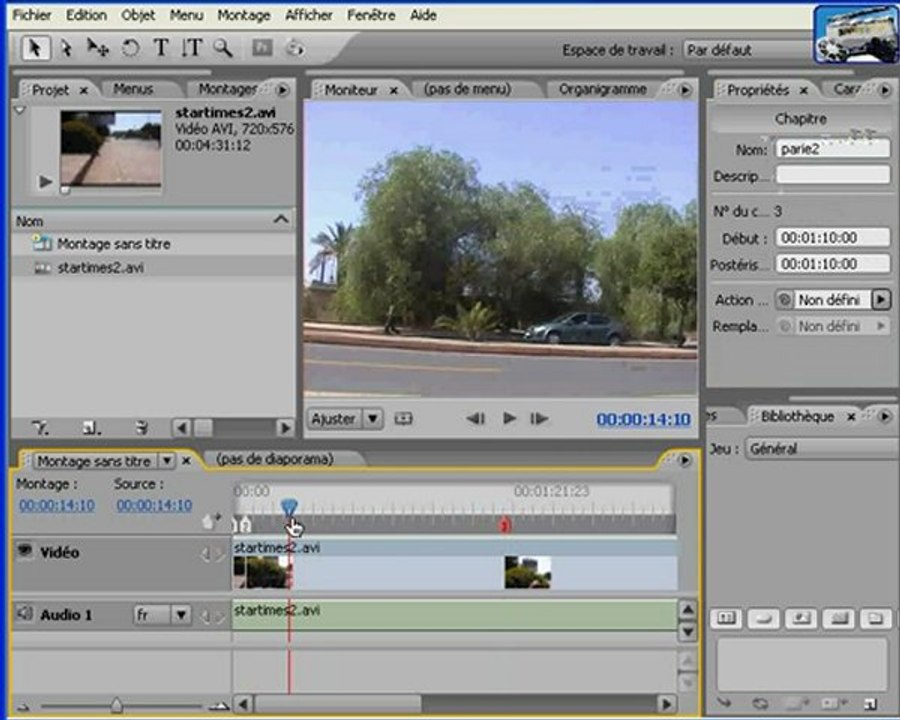Image resolution: width=900 pixels, height=720 pixels.
Task: Click the zoom-in mountain icon in the timeline
Action: pos(219,705)
